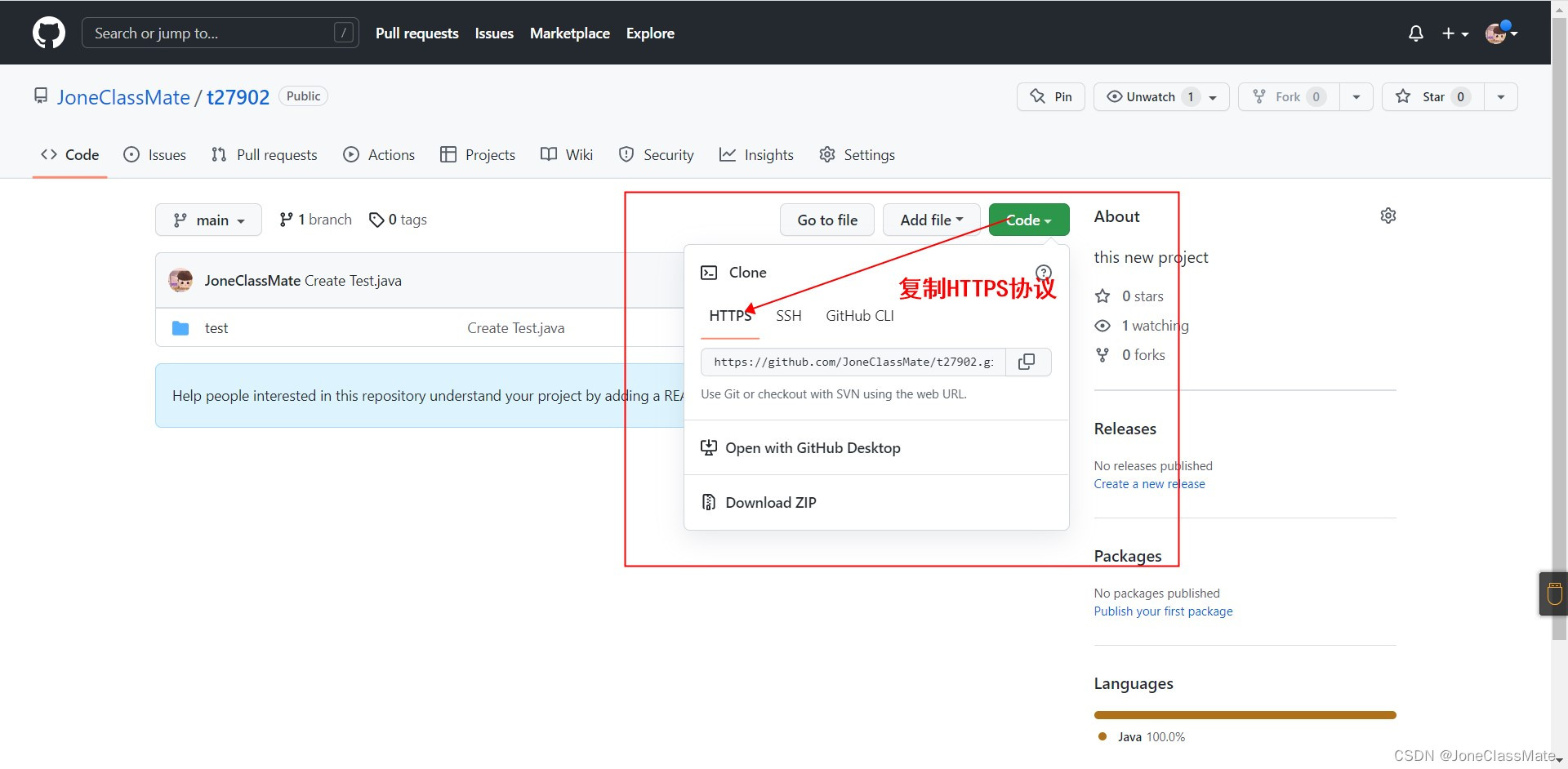This screenshot has height=769, width=1568.
Task: Click the Fork button
Action: click(1289, 96)
